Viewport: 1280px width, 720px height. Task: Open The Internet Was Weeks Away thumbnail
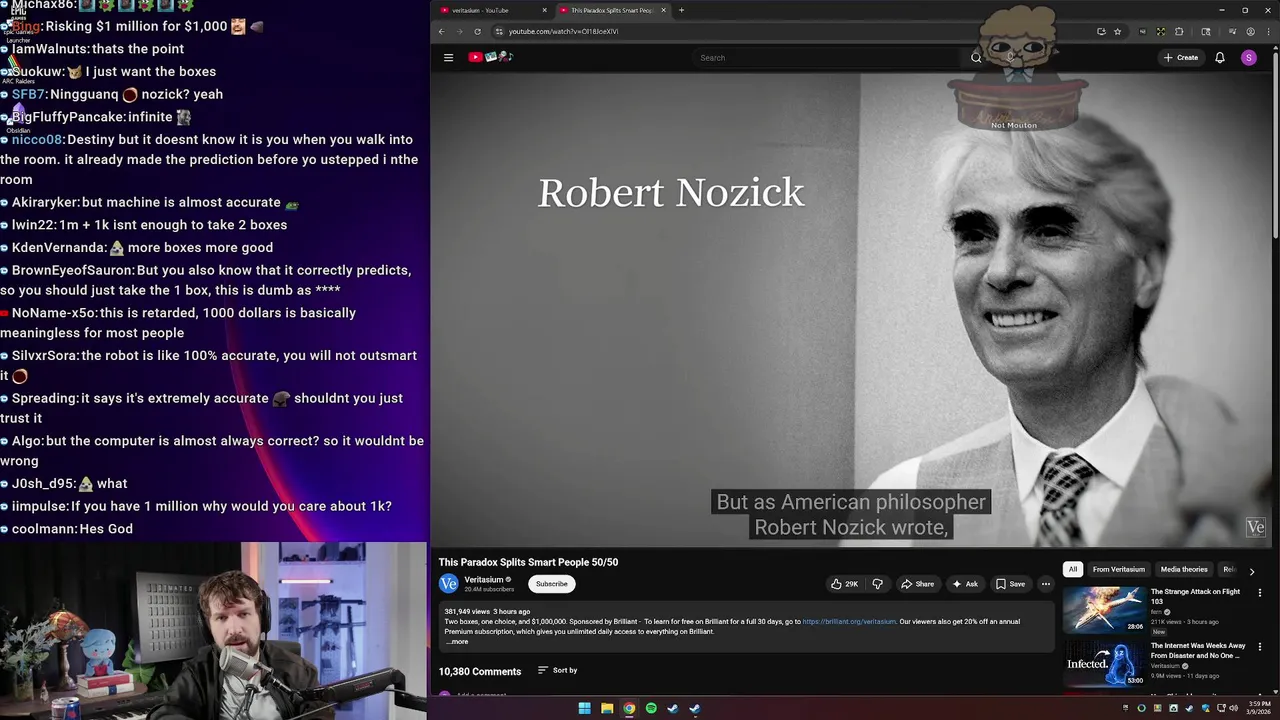tap(1104, 664)
